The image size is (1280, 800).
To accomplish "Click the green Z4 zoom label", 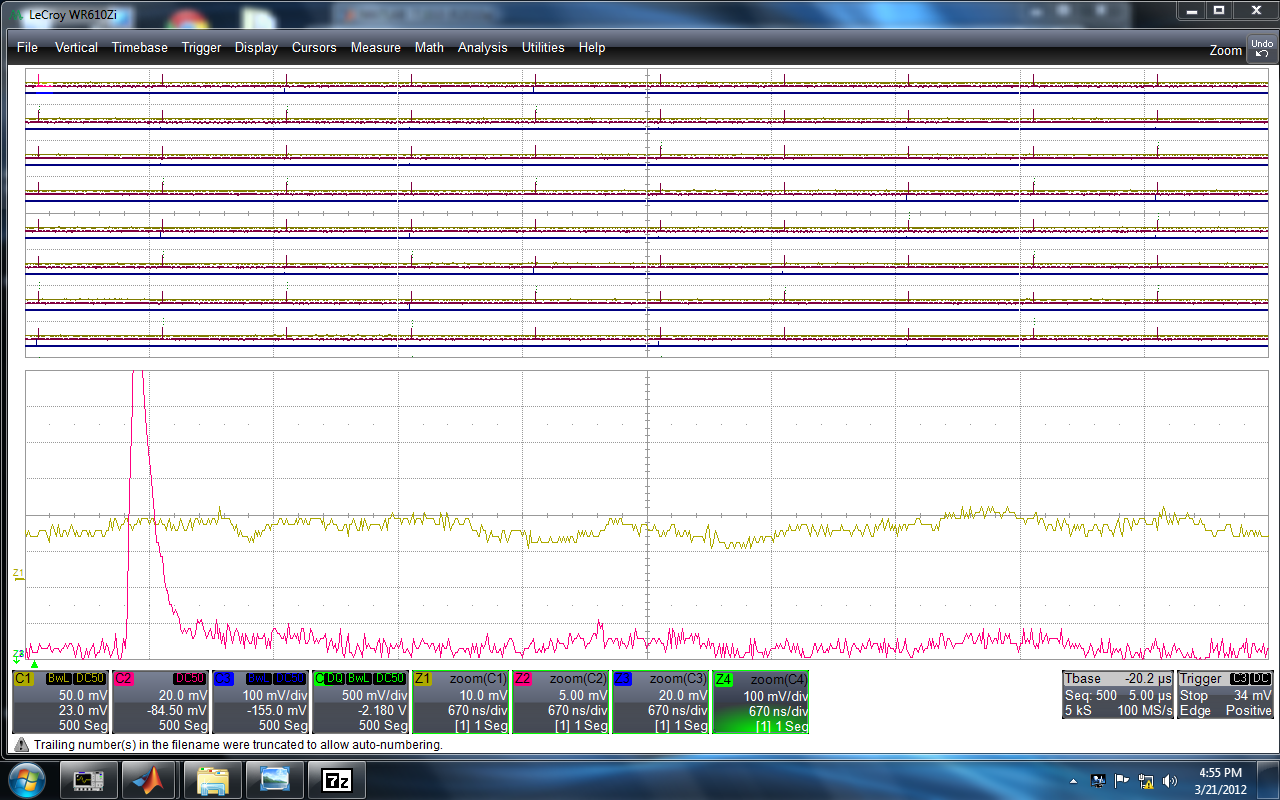I will click(723, 678).
